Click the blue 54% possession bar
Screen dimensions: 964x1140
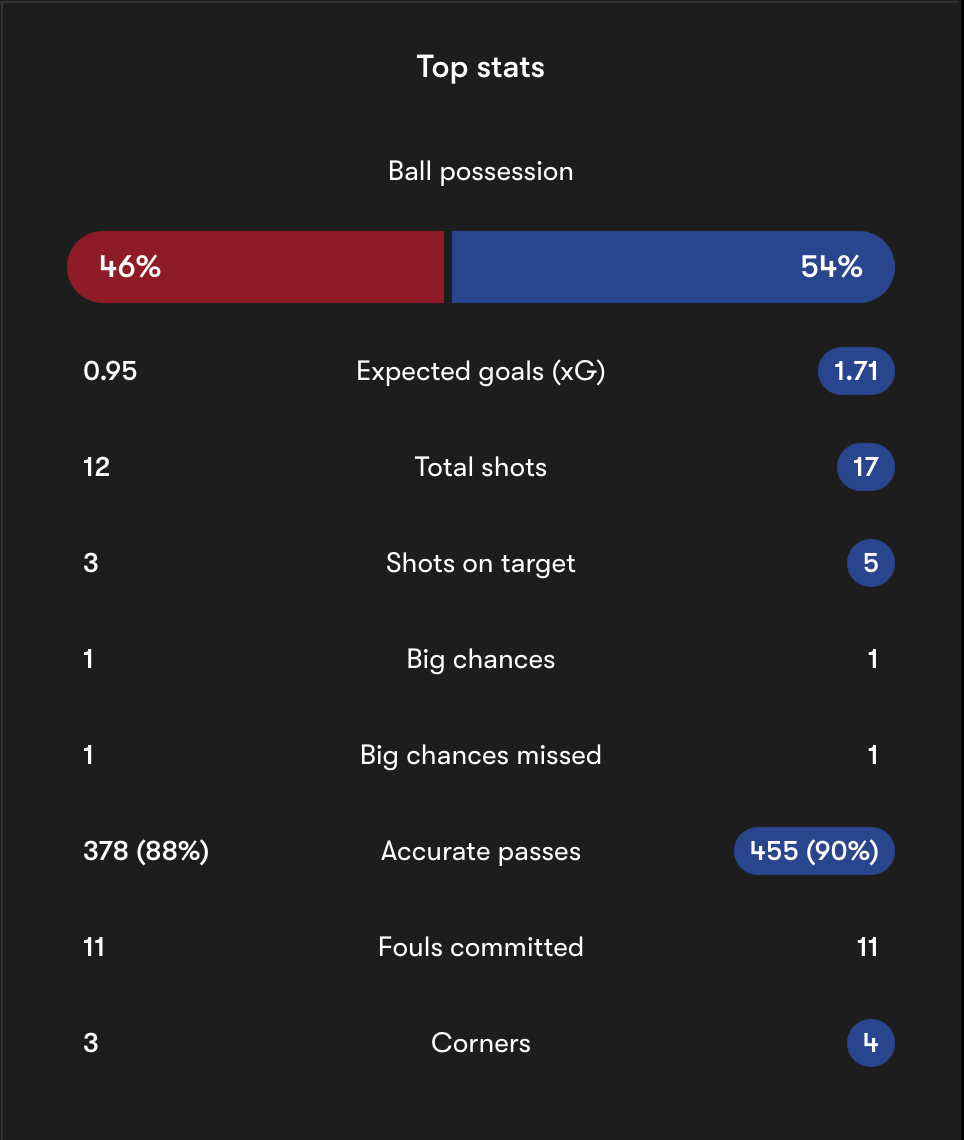[673, 267]
